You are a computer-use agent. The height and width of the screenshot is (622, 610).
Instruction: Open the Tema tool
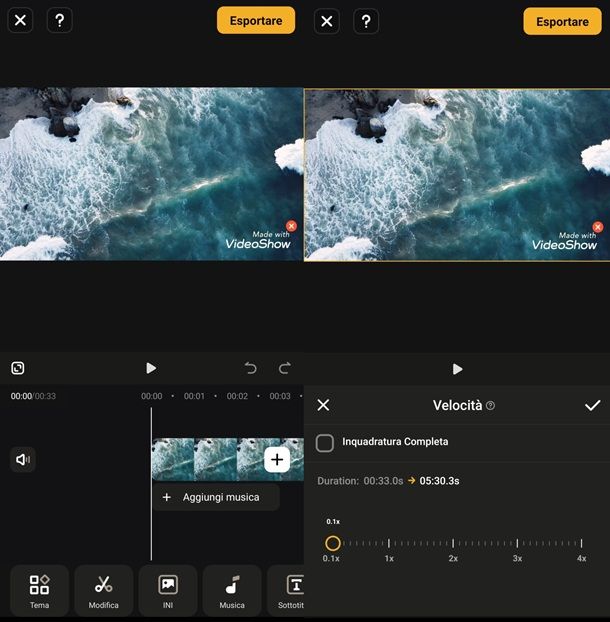[x=39, y=590]
